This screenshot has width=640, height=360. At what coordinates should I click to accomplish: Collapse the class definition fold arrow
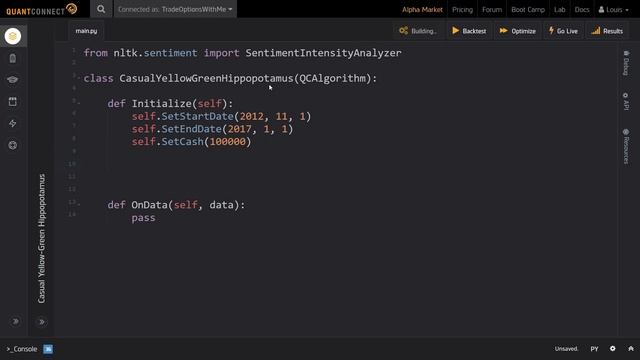[x=79, y=78]
